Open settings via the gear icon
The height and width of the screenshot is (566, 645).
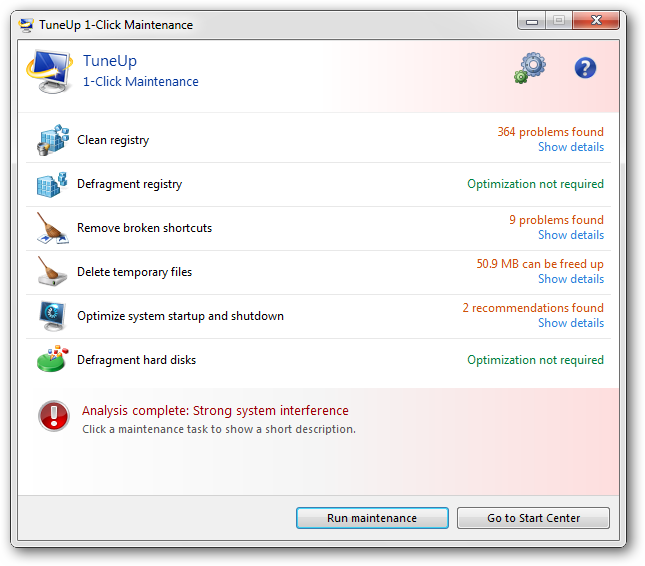pyautogui.click(x=530, y=68)
